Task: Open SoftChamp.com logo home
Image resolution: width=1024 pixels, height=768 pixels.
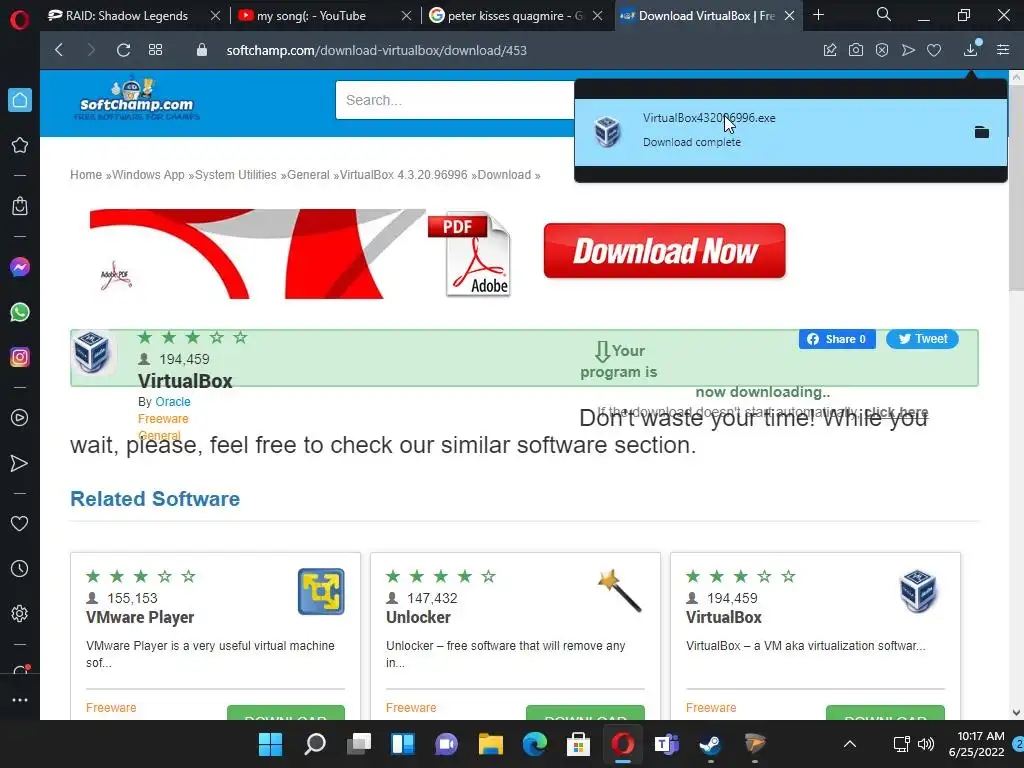Action: pos(136,99)
